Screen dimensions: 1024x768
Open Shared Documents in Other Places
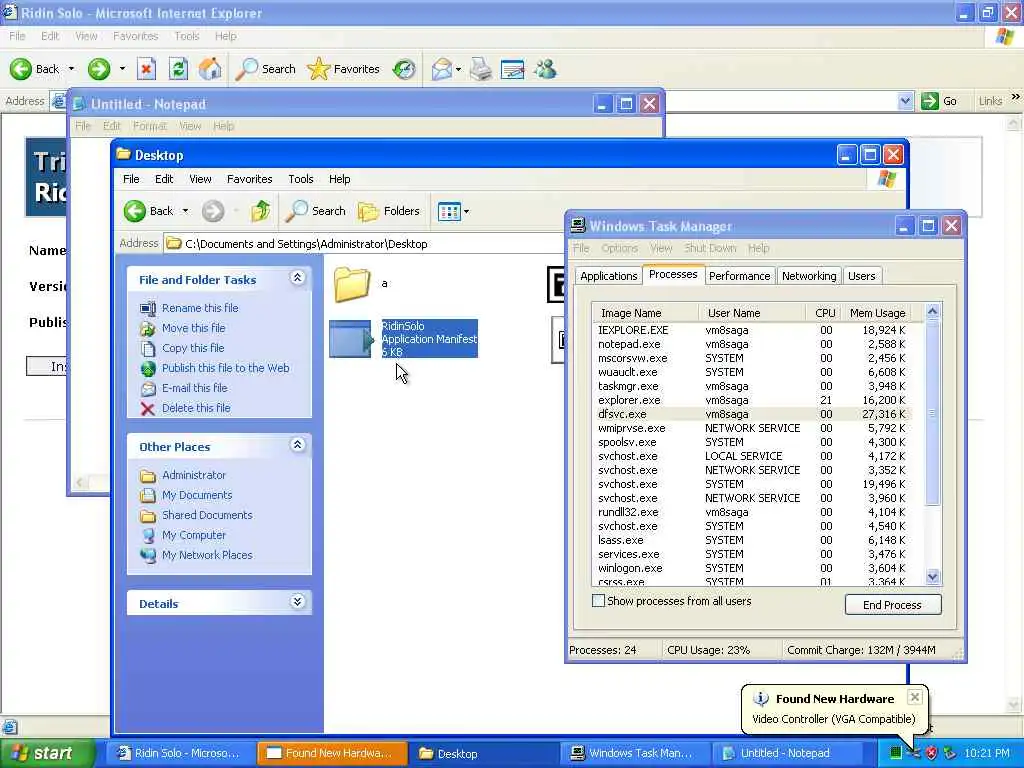point(207,515)
